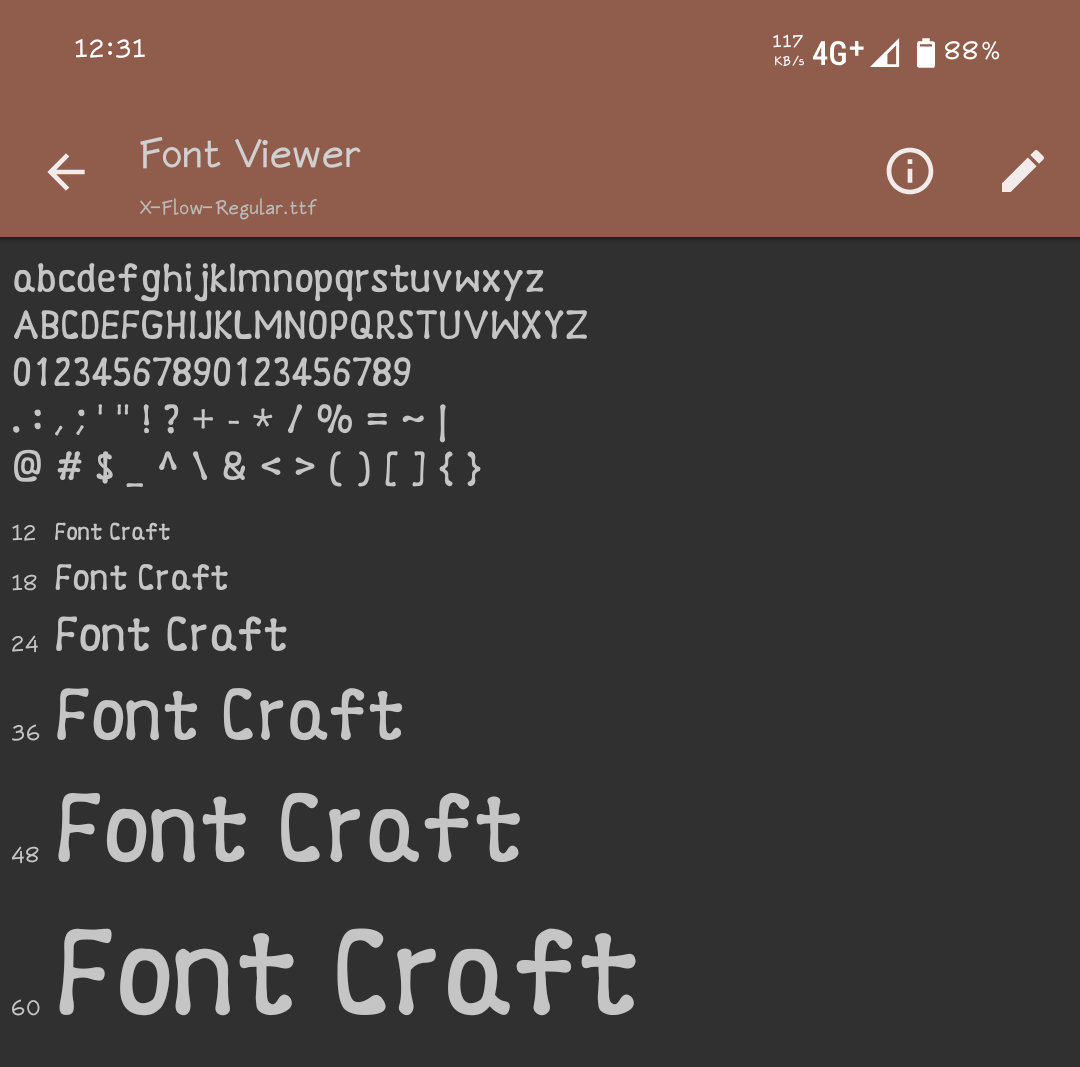Tap the size label 60
1080x1067 pixels.
tap(25, 1008)
